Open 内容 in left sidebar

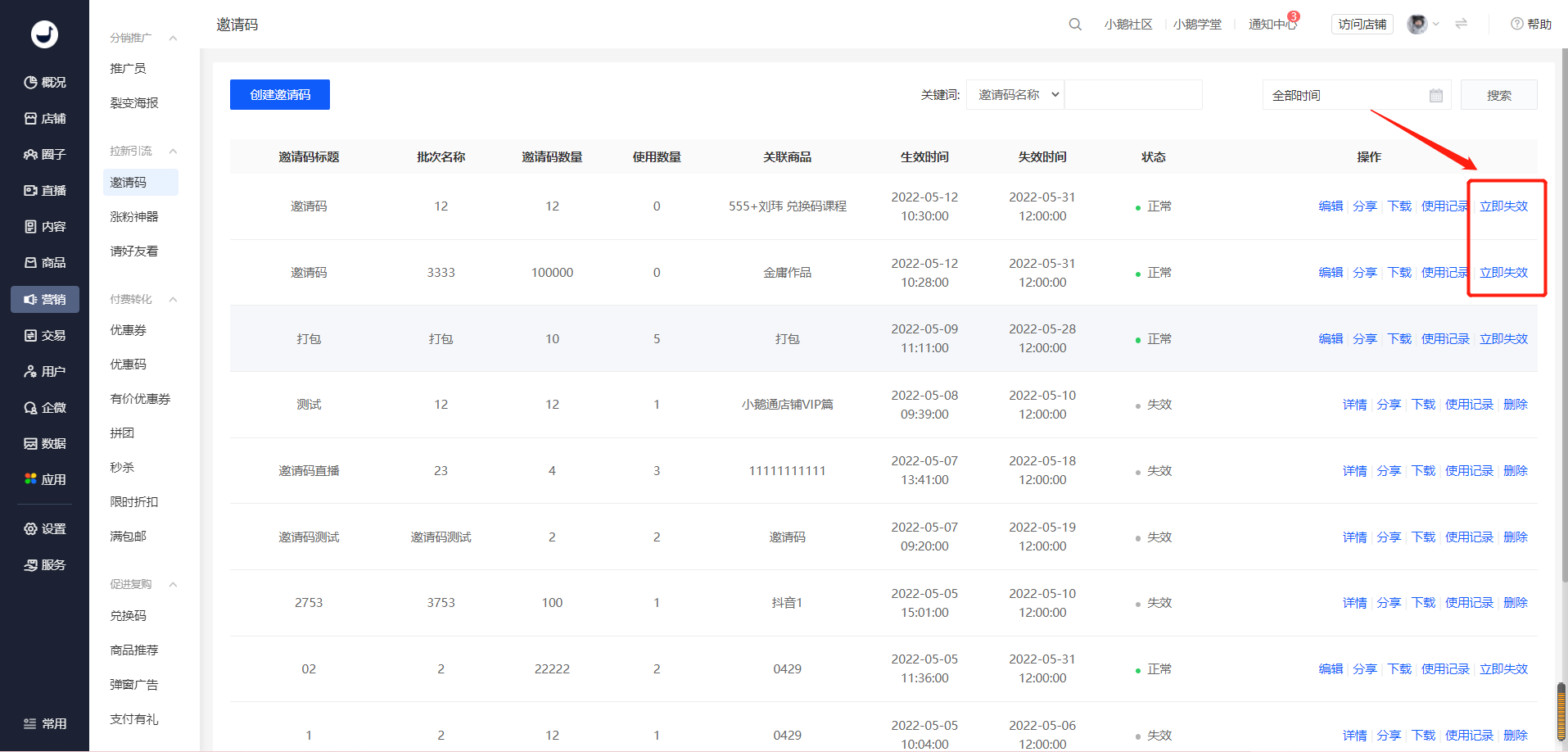pyautogui.click(x=45, y=226)
